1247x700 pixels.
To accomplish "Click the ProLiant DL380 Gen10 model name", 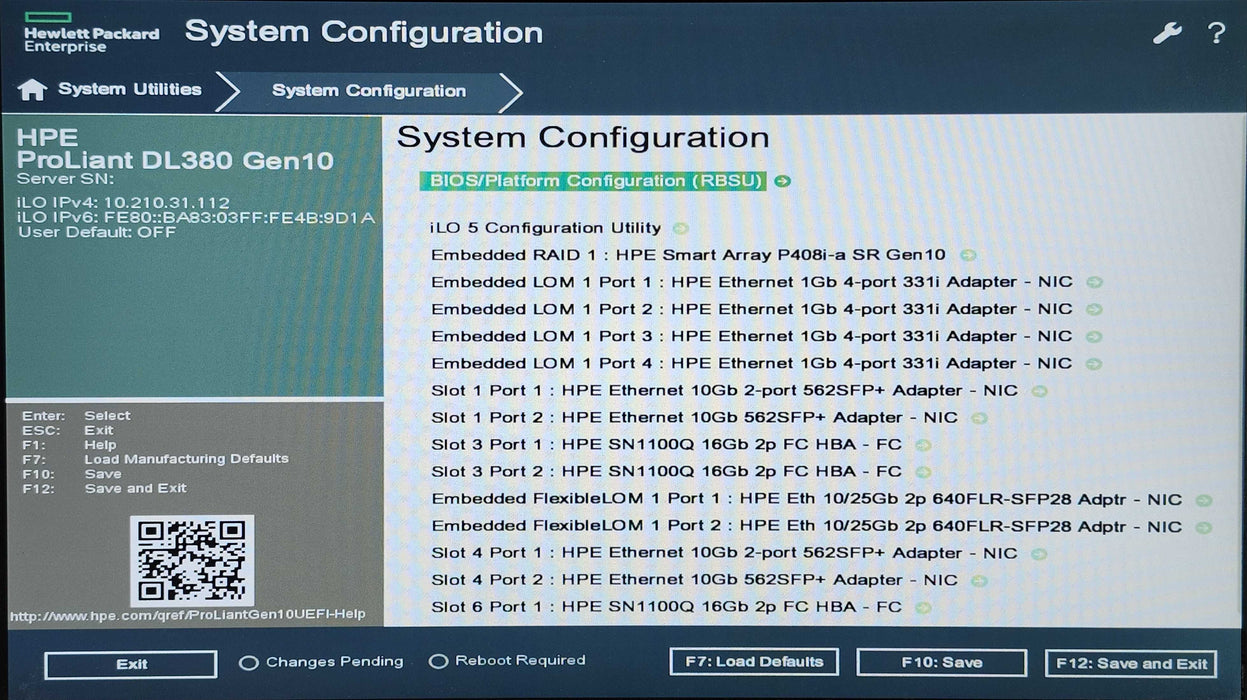I will click(175, 161).
